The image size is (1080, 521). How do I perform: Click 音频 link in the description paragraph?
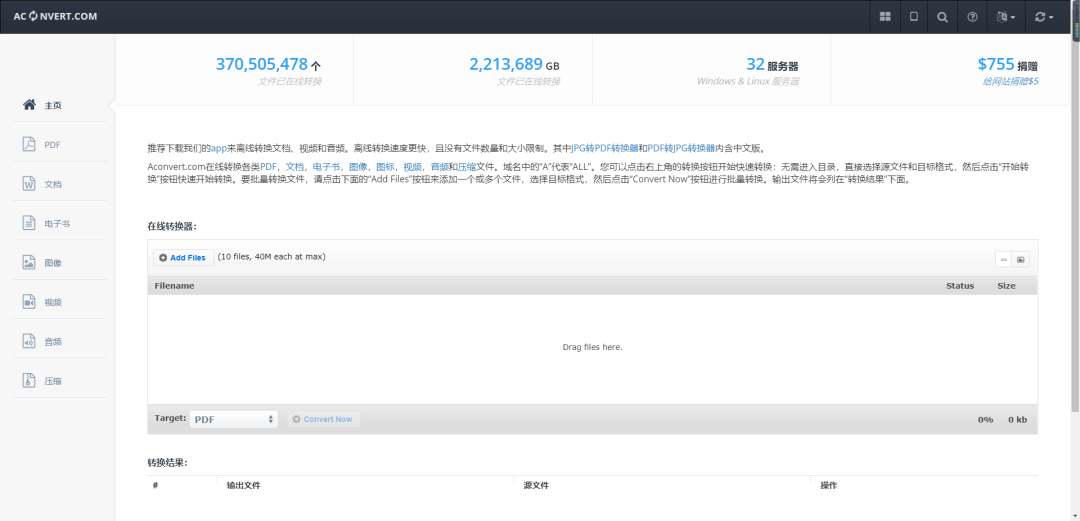pos(439,167)
